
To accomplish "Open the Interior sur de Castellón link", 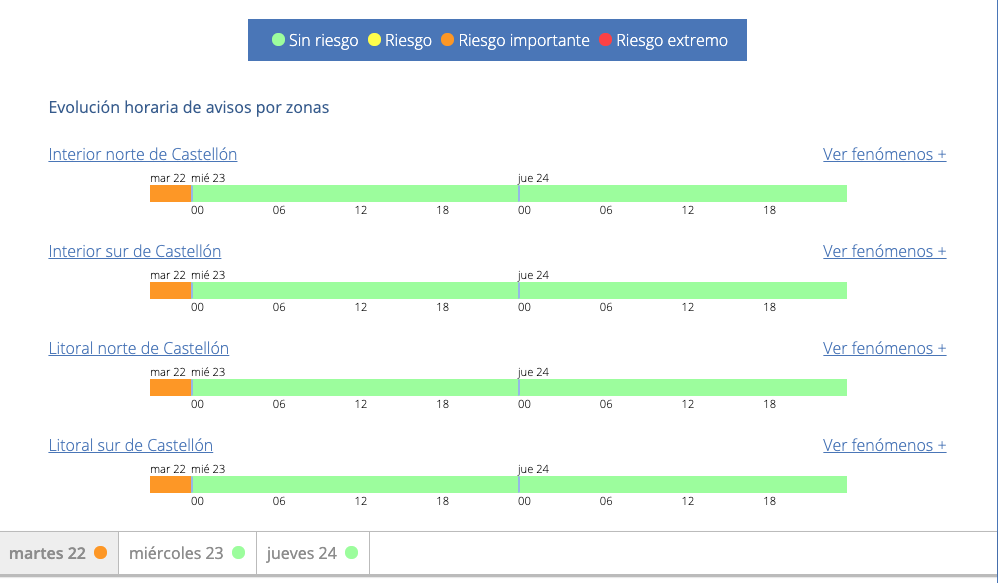I will (x=134, y=251).
